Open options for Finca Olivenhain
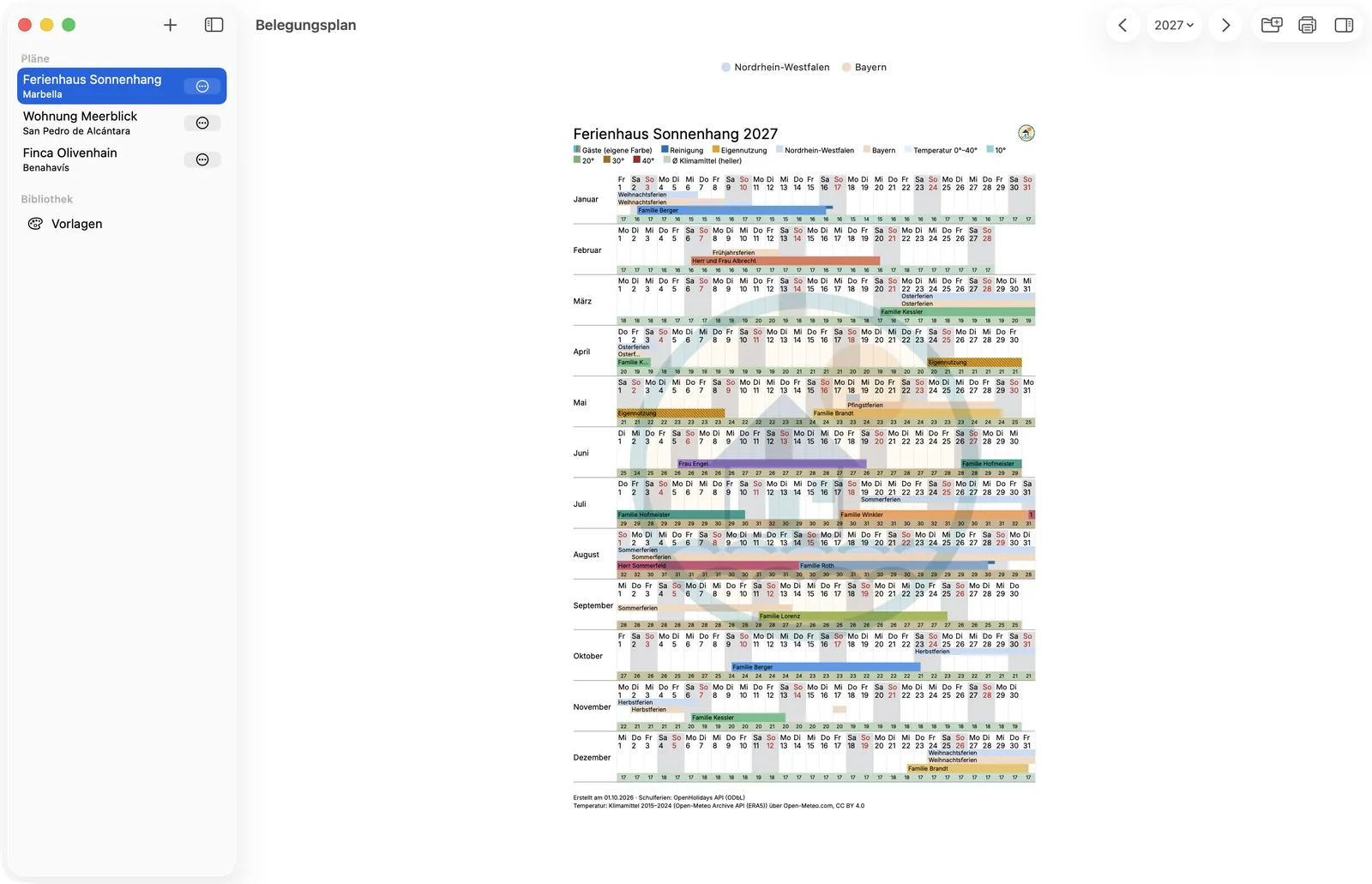Screen dimensions: 1372x884 point(202,159)
